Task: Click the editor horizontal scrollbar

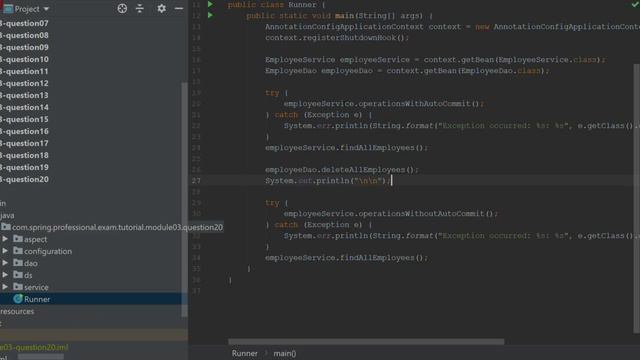Action: click(x=366, y=342)
